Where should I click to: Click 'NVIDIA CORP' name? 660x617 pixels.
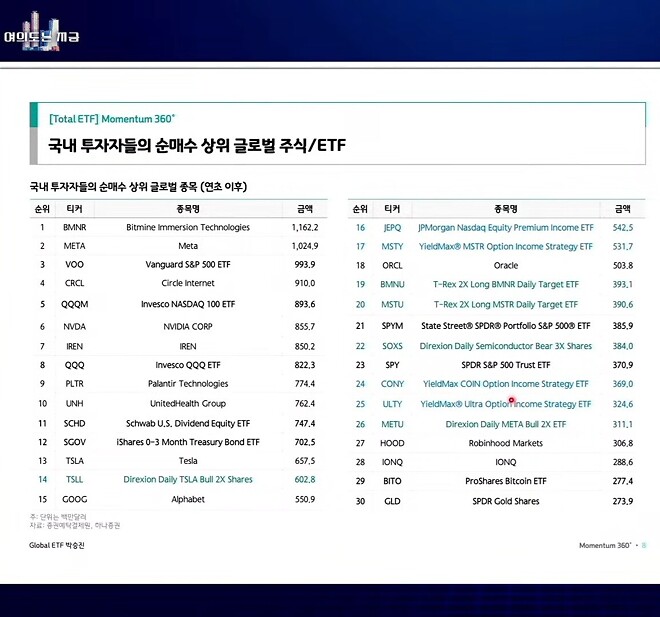coord(188,327)
